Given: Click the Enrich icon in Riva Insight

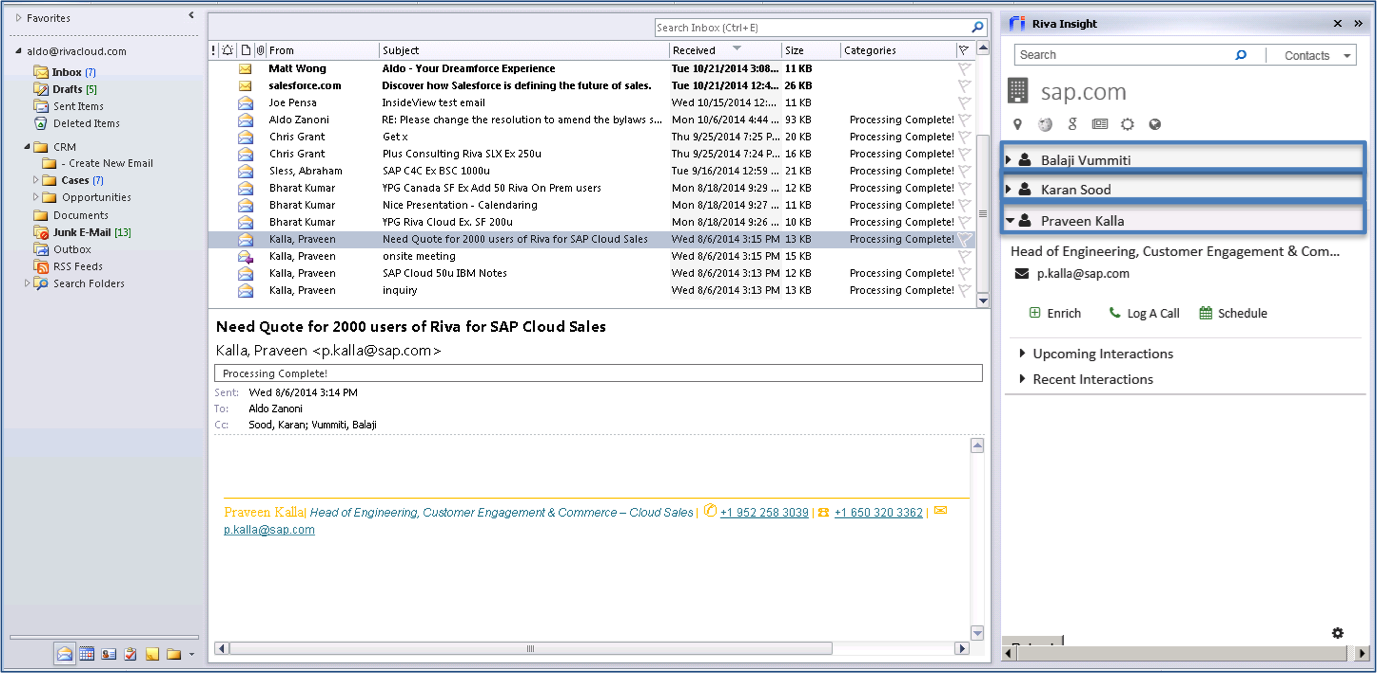Looking at the screenshot, I should click(1034, 313).
